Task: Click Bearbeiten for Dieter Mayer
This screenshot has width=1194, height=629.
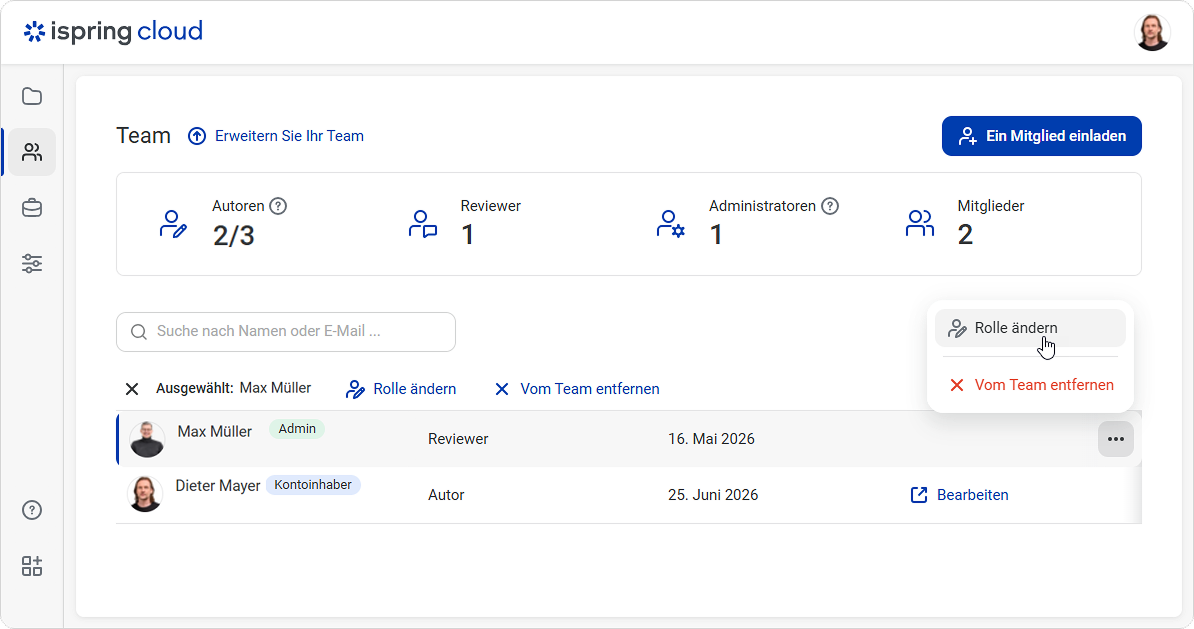Action: [x=959, y=495]
